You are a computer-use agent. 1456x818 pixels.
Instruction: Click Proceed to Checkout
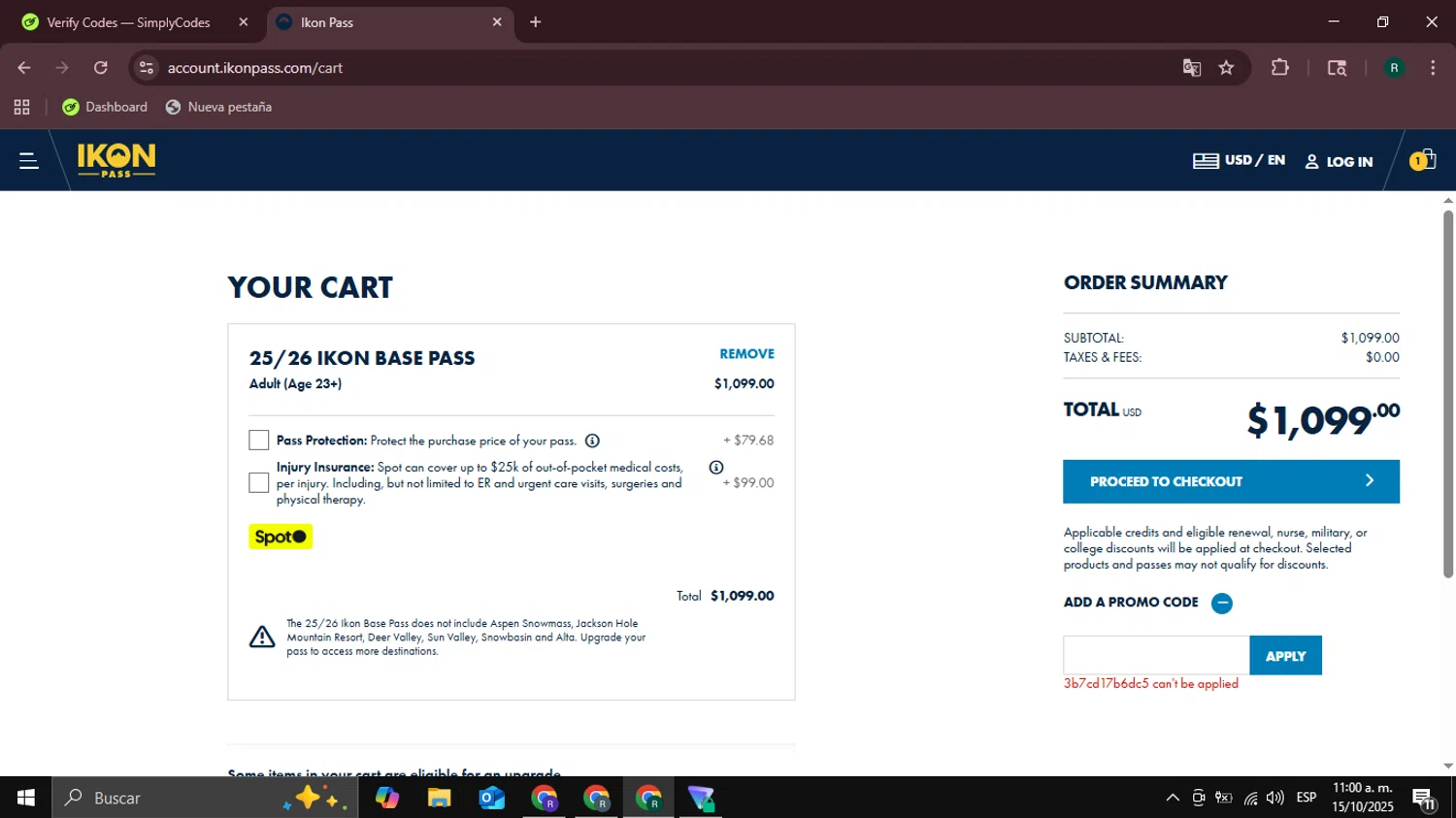[x=1231, y=481]
